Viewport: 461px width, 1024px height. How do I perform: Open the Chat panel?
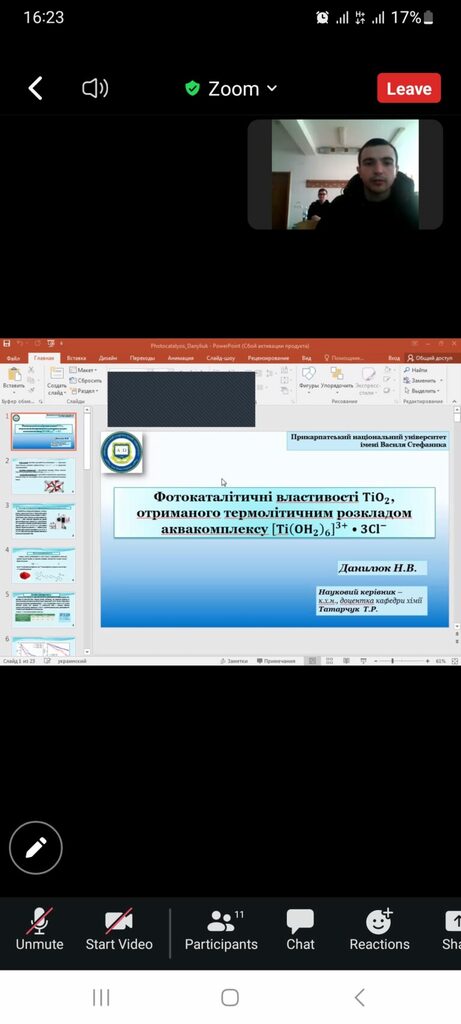(300, 930)
